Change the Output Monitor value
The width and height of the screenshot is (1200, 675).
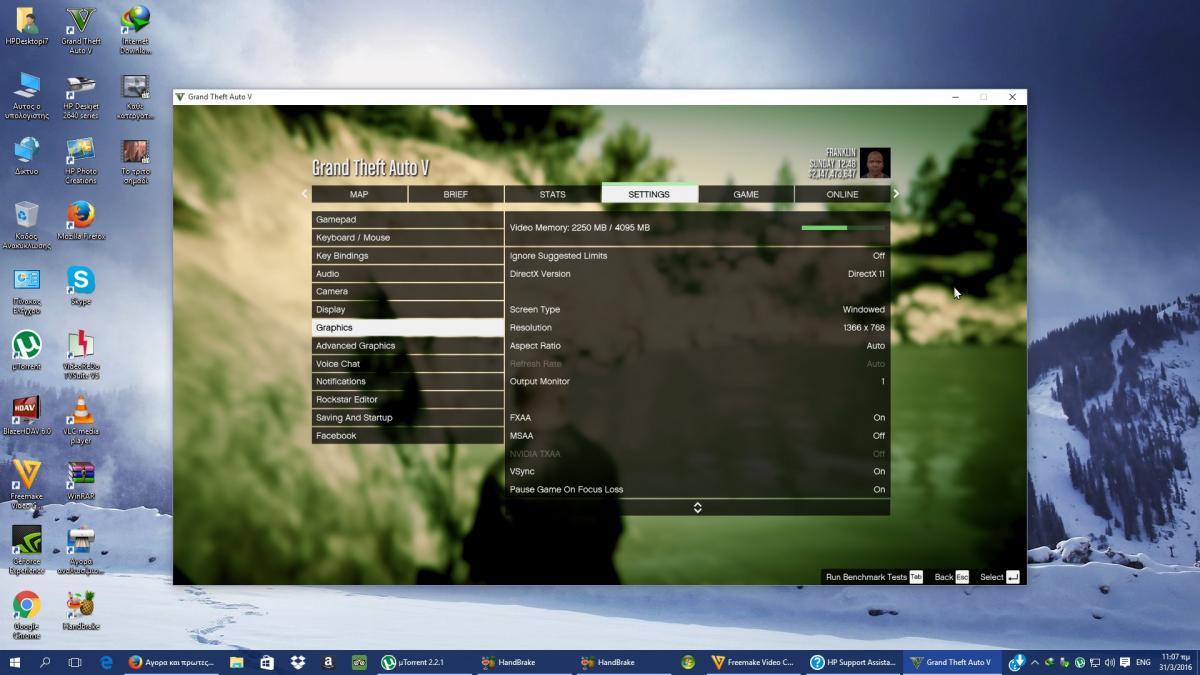tap(697, 382)
